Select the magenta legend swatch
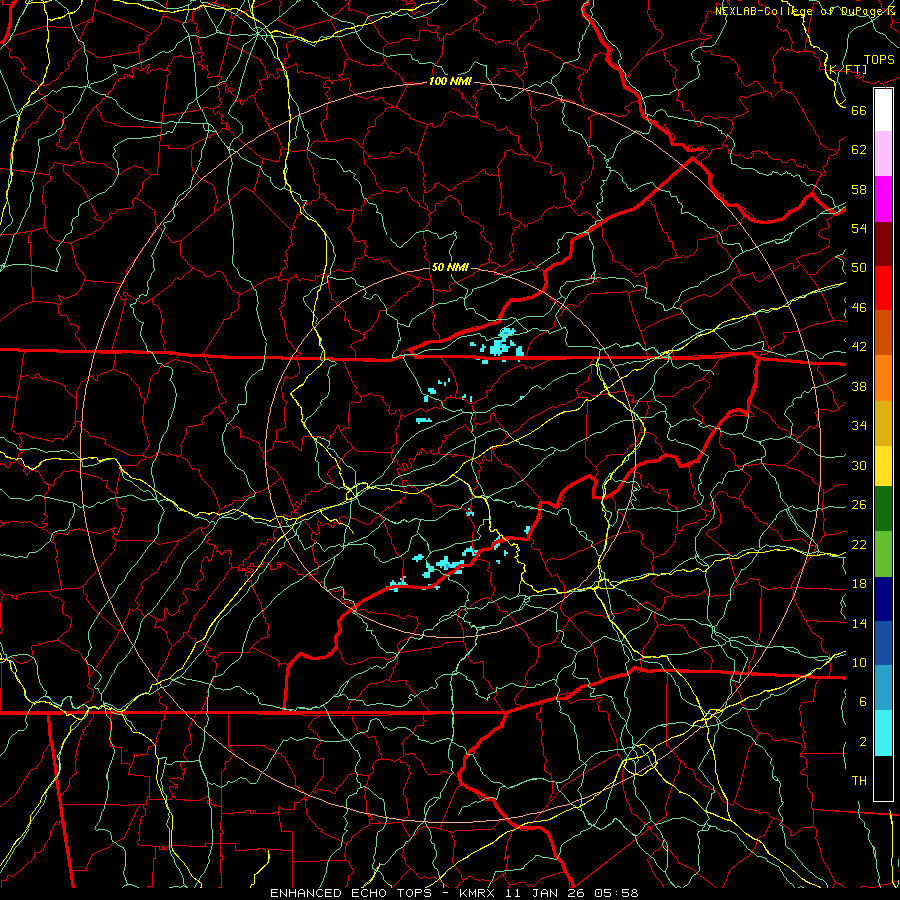Image resolution: width=900 pixels, height=900 pixels. coord(883,199)
